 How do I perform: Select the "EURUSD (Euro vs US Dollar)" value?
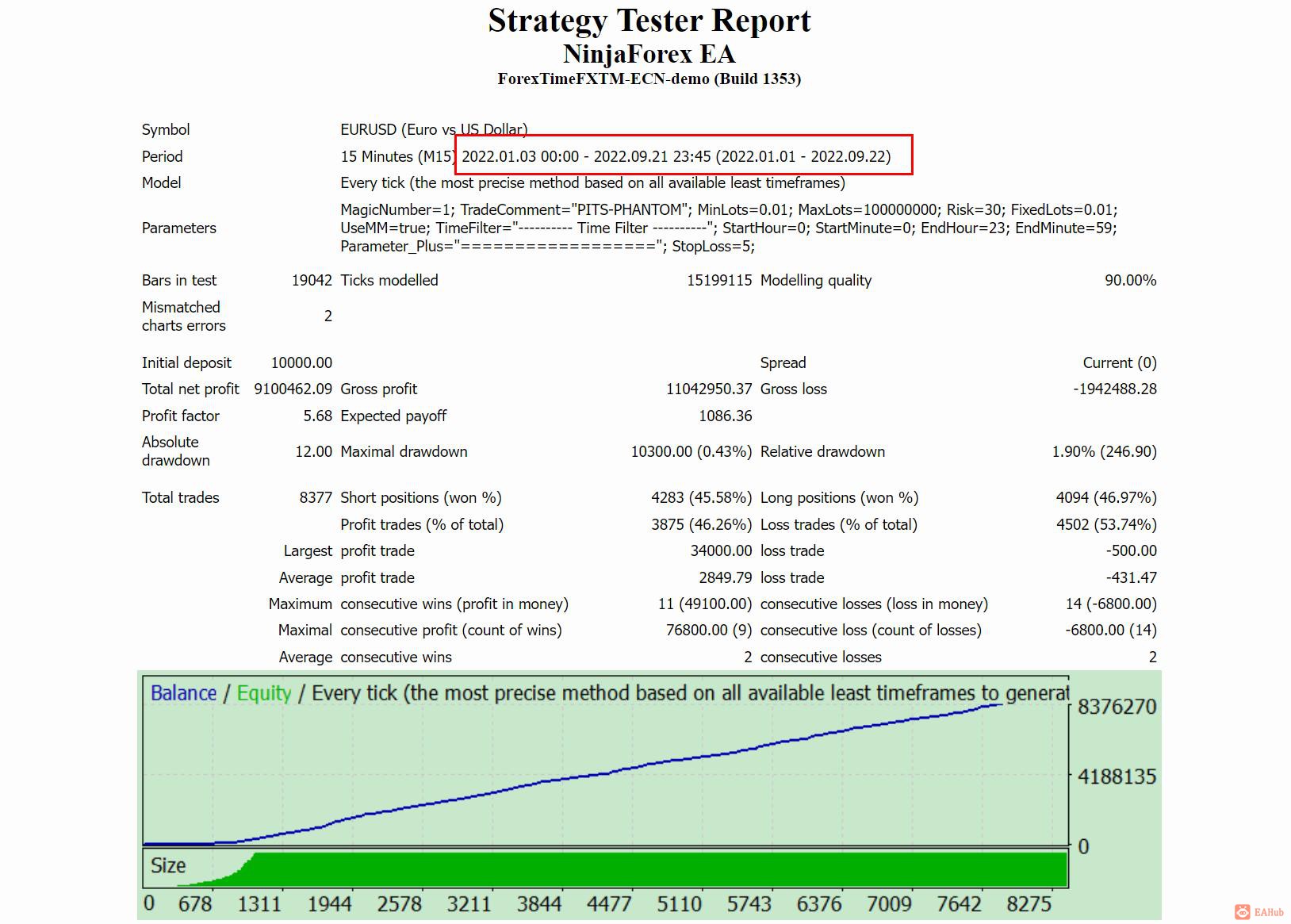tap(434, 129)
